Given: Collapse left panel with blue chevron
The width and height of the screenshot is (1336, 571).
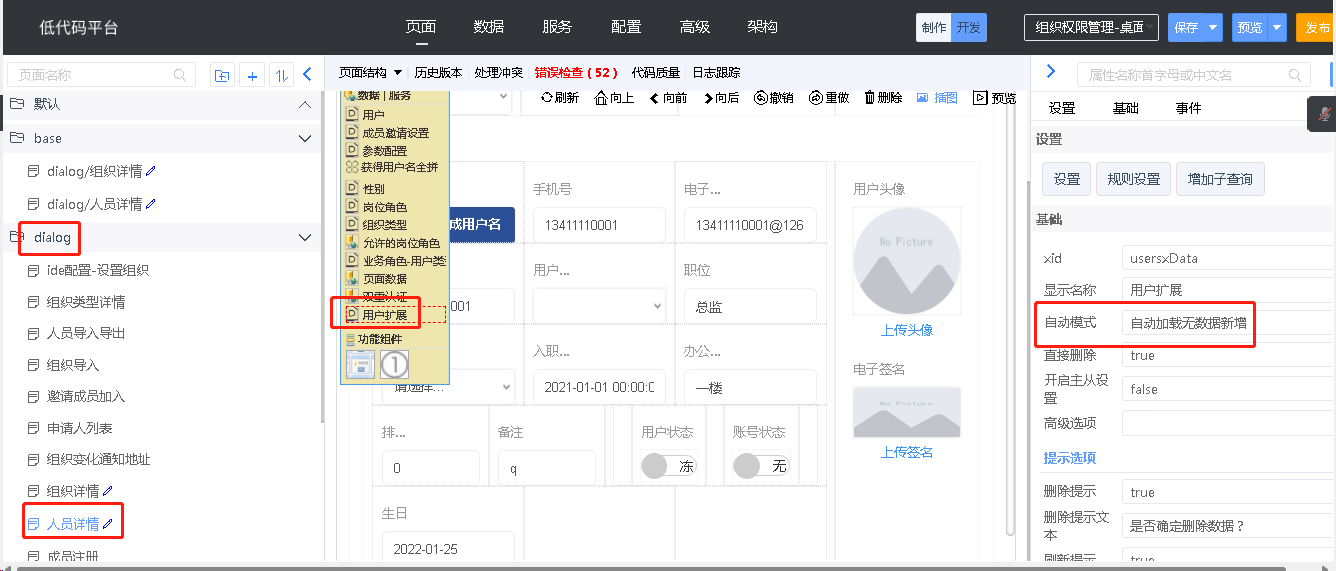Looking at the screenshot, I should coord(307,74).
